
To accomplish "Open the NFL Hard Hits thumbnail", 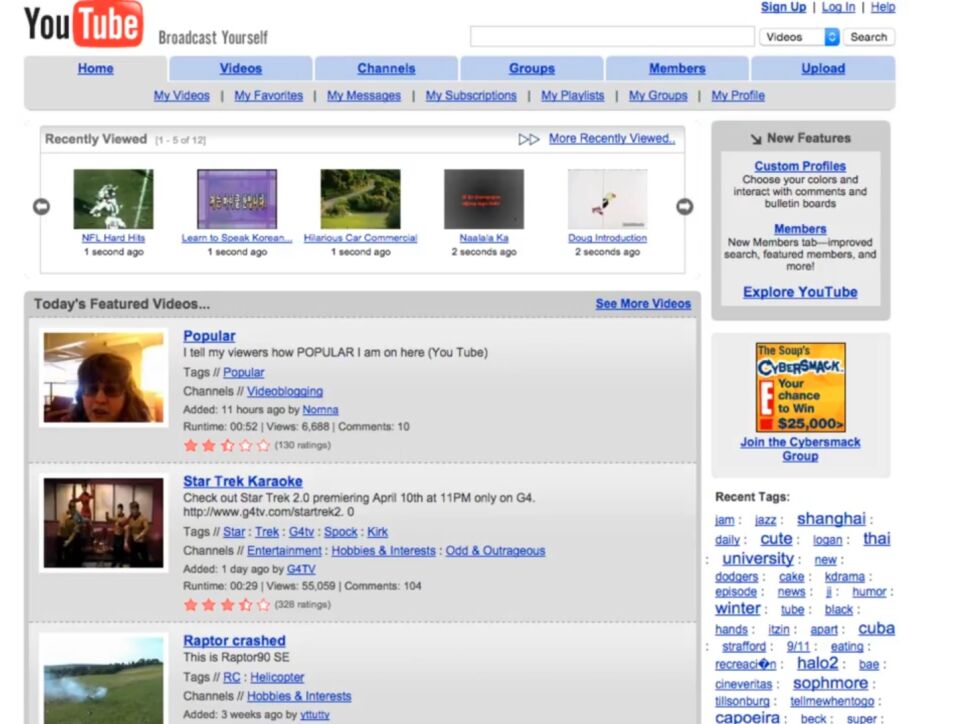I will click(x=114, y=199).
